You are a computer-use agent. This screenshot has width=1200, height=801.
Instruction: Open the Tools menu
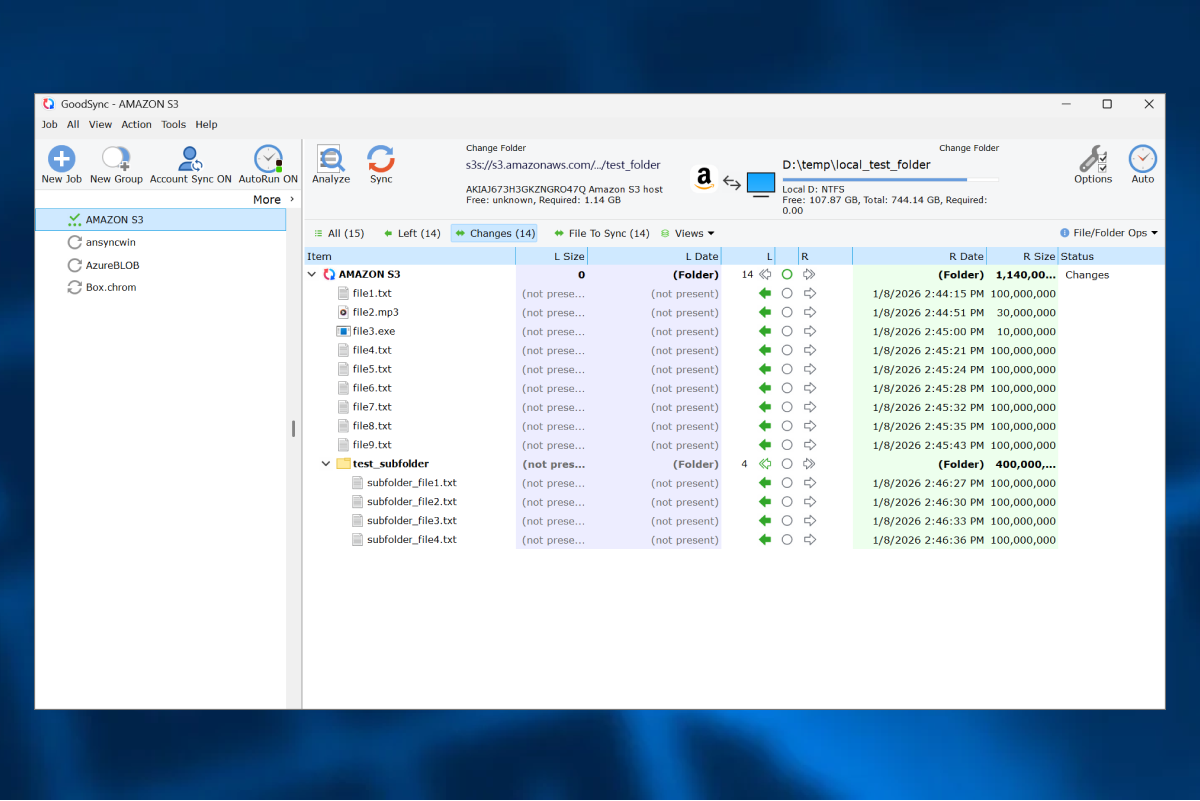point(173,125)
